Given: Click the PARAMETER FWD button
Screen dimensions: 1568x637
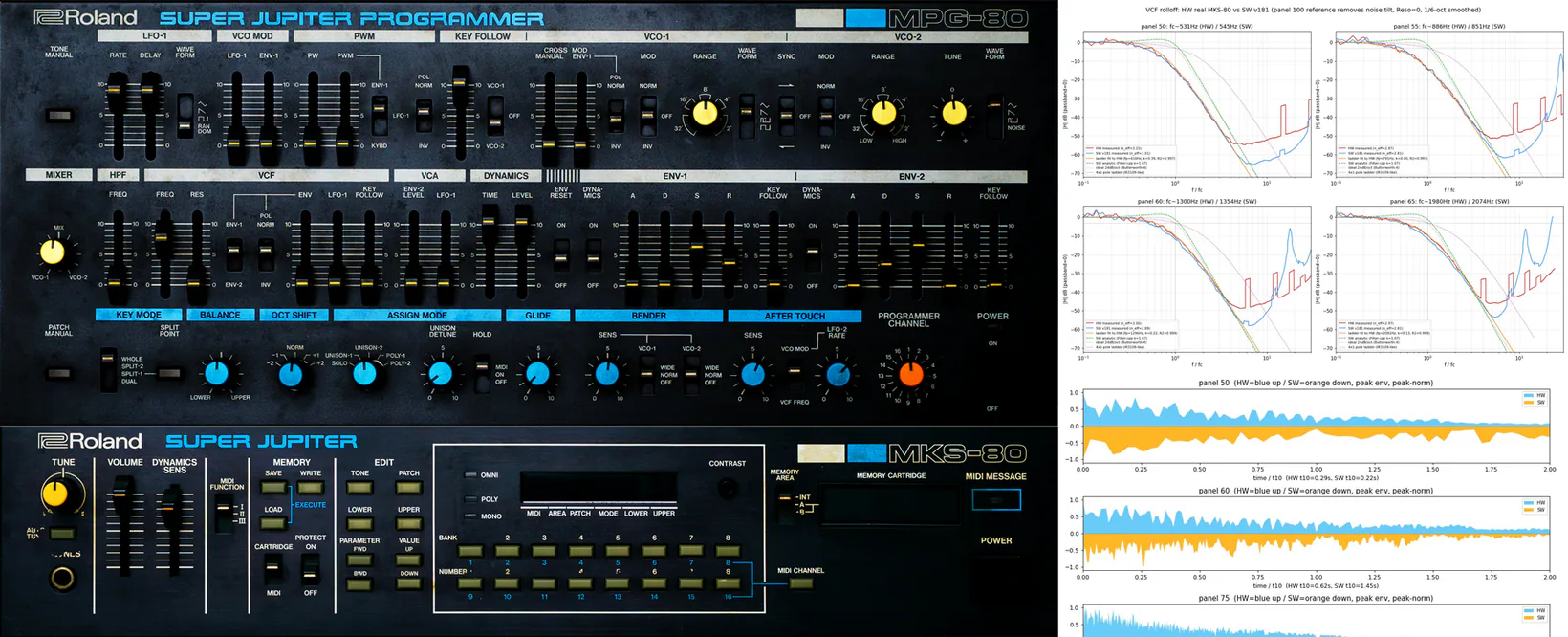Looking at the screenshot, I should 359,560.
